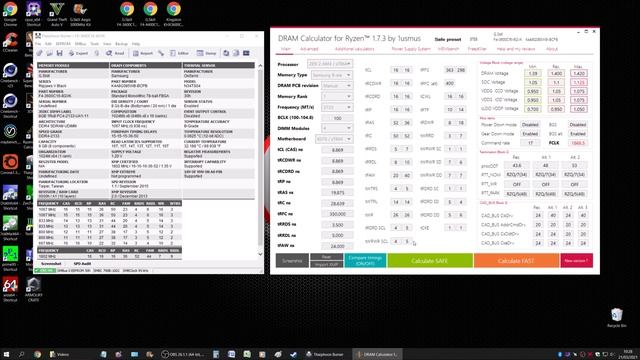Open the Recycle Bin on the desktop
Screen dimensions: 640x360
616,318
